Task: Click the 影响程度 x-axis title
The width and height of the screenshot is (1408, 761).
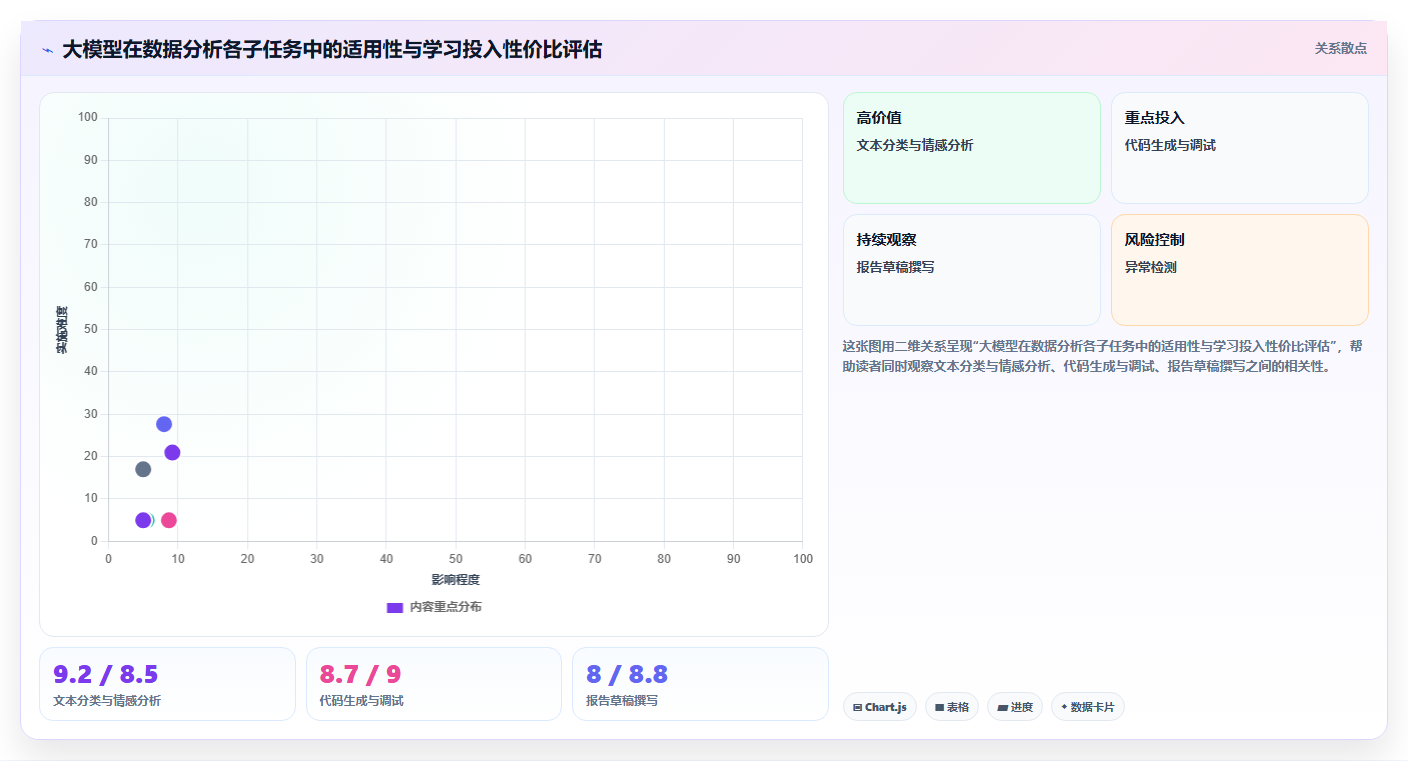Action: point(456,580)
